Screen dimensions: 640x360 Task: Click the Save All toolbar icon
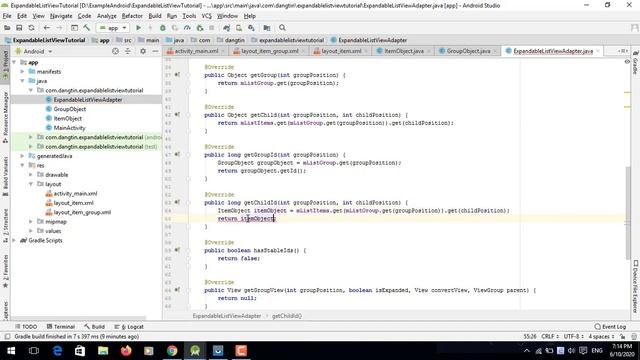click(x=19, y=28)
